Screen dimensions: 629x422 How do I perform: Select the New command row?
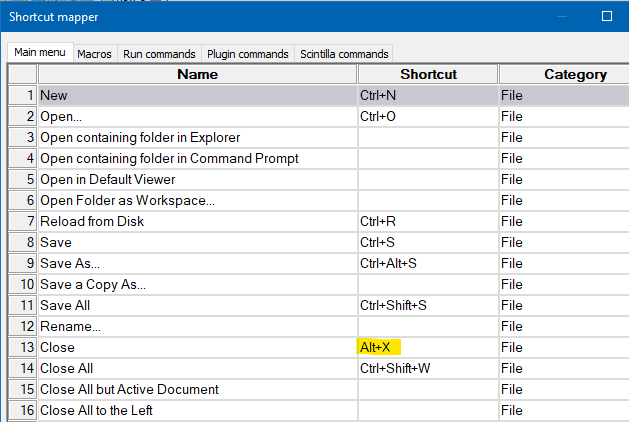197,95
